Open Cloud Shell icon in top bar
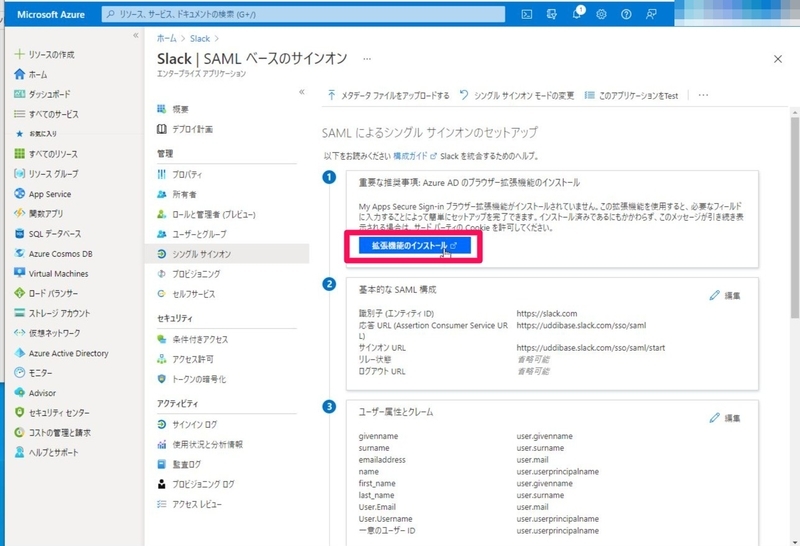The width and height of the screenshot is (800, 546). pos(527,14)
